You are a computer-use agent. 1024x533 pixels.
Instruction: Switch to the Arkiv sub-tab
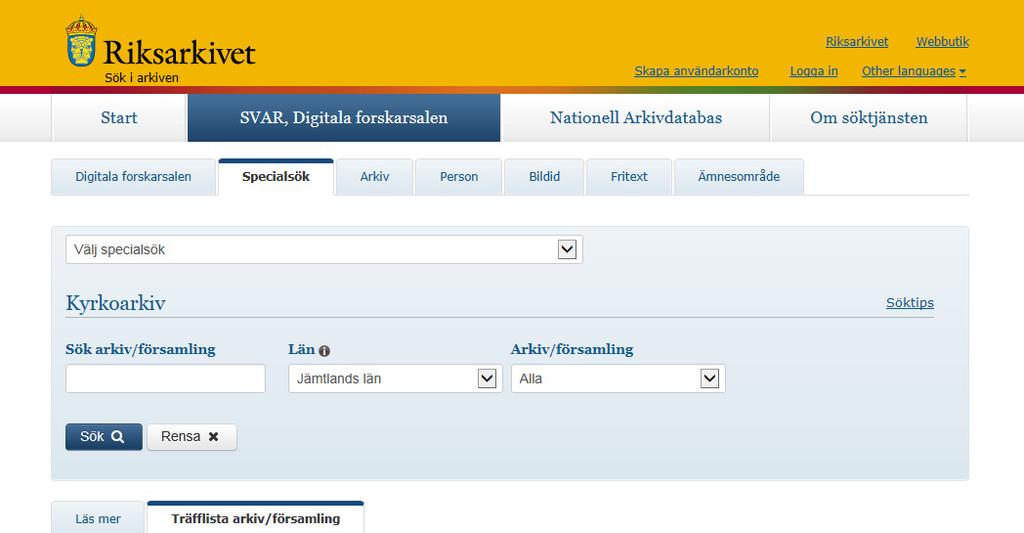point(374,176)
